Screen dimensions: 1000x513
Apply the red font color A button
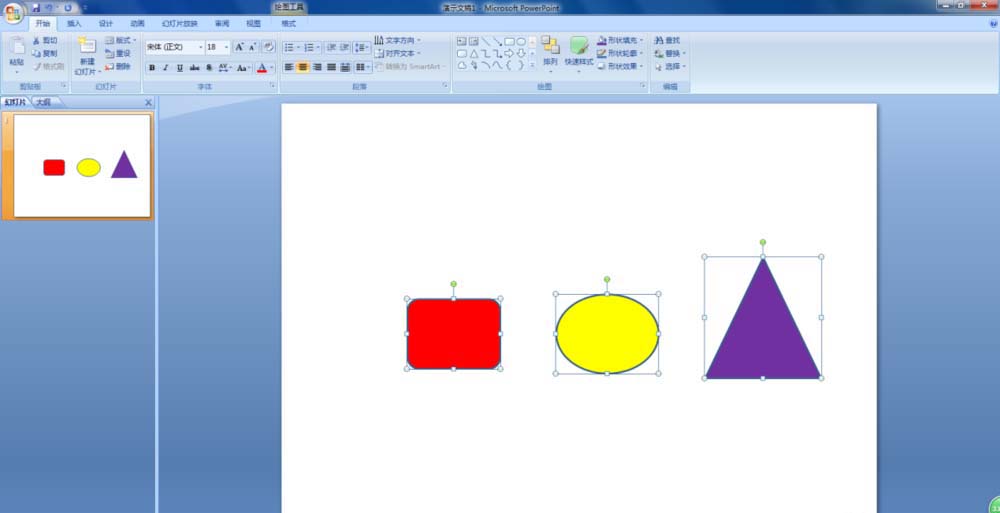point(261,68)
